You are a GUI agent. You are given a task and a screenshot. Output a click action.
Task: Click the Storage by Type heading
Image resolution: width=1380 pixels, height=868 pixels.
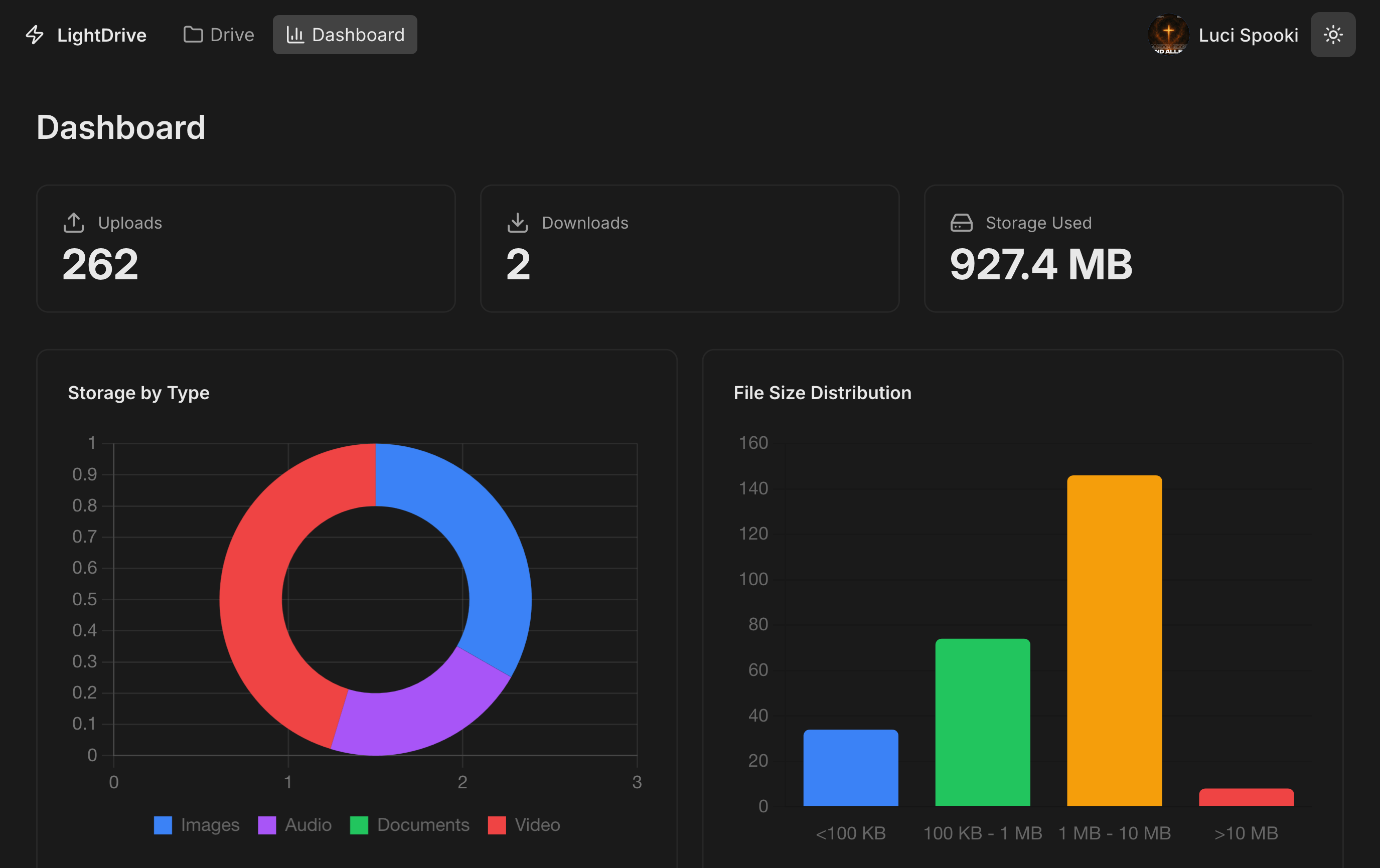click(138, 393)
